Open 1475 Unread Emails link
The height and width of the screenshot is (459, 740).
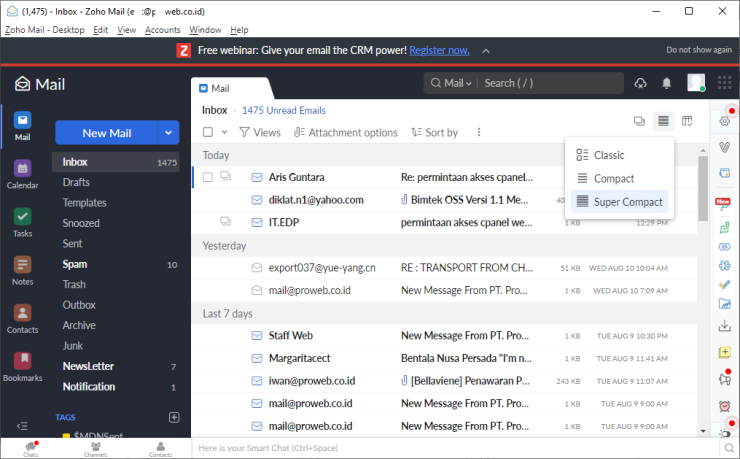(284, 110)
